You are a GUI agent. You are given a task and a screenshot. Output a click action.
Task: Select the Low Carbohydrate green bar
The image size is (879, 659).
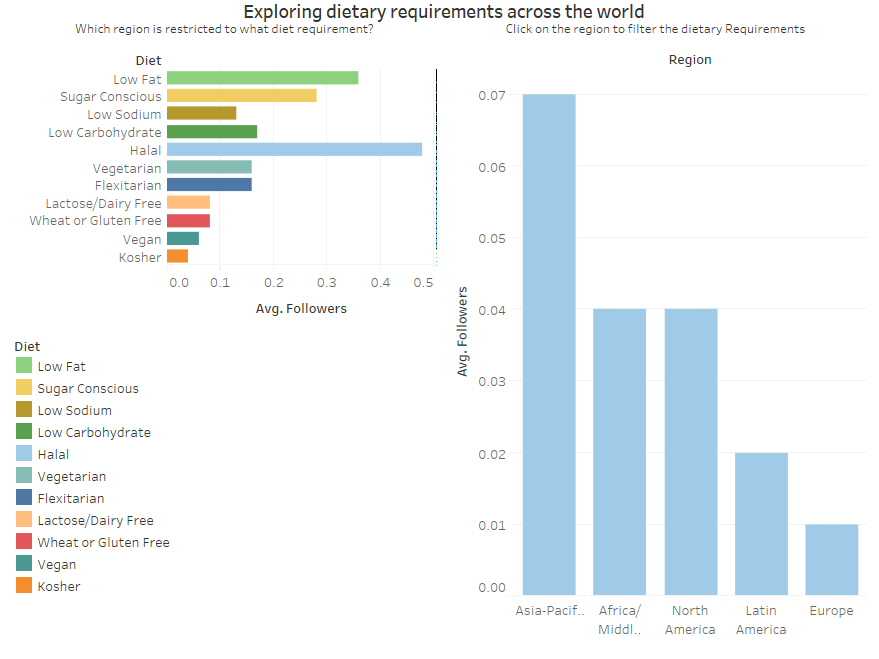point(212,132)
